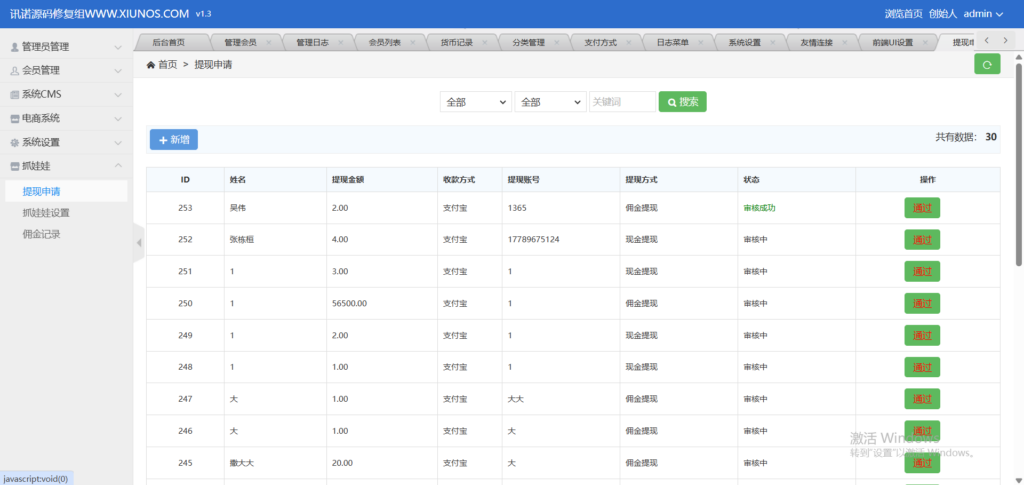Viewport: 1024px width, 485px height.
Task: Click the home icon in breadcrumb
Action: (150, 64)
